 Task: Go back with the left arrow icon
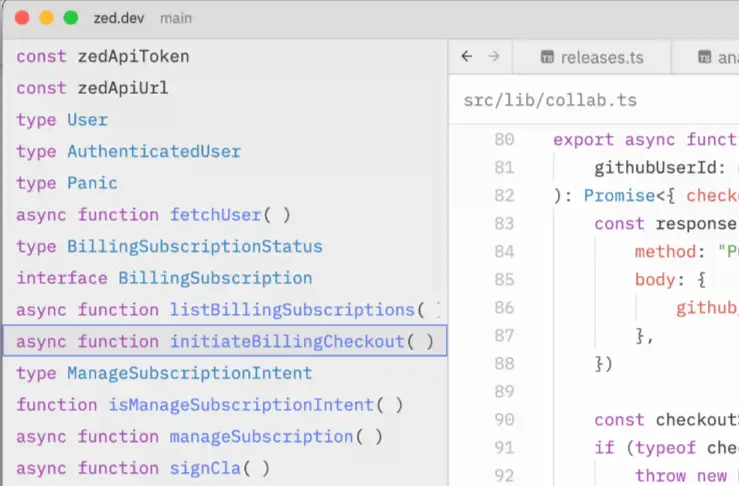(467, 57)
